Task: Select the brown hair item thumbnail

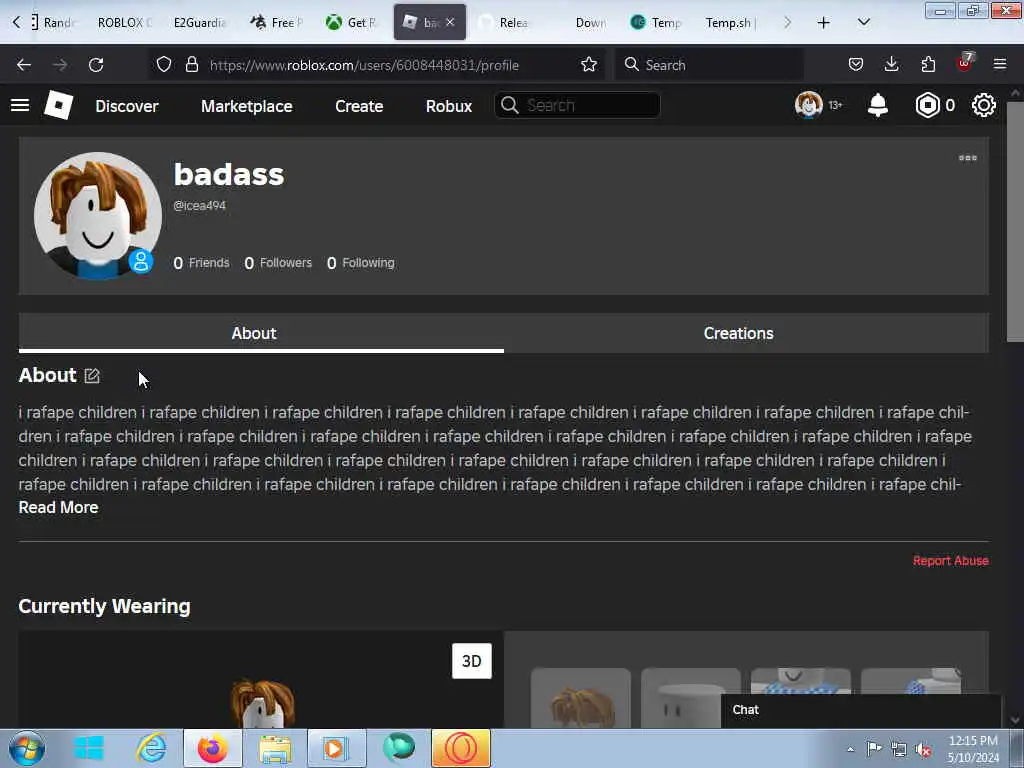Action: 581,698
